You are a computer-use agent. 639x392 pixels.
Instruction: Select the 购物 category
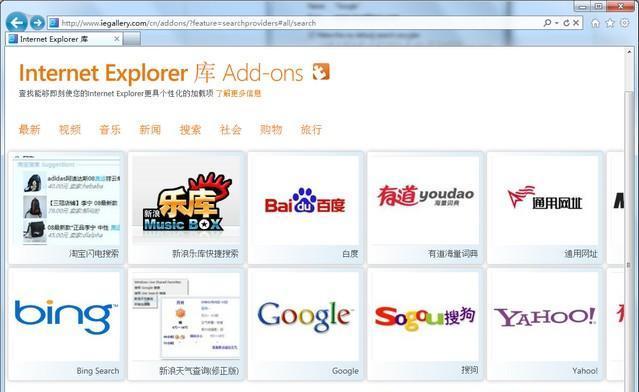[x=271, y=130]
